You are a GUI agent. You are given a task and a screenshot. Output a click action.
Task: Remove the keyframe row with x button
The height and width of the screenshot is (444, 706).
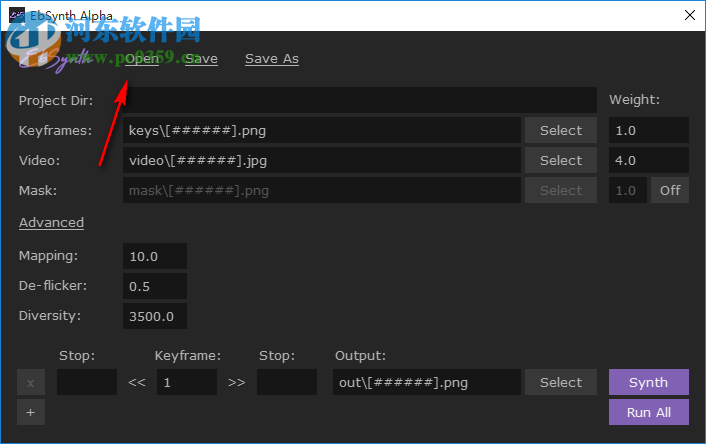tap(31, 382)
